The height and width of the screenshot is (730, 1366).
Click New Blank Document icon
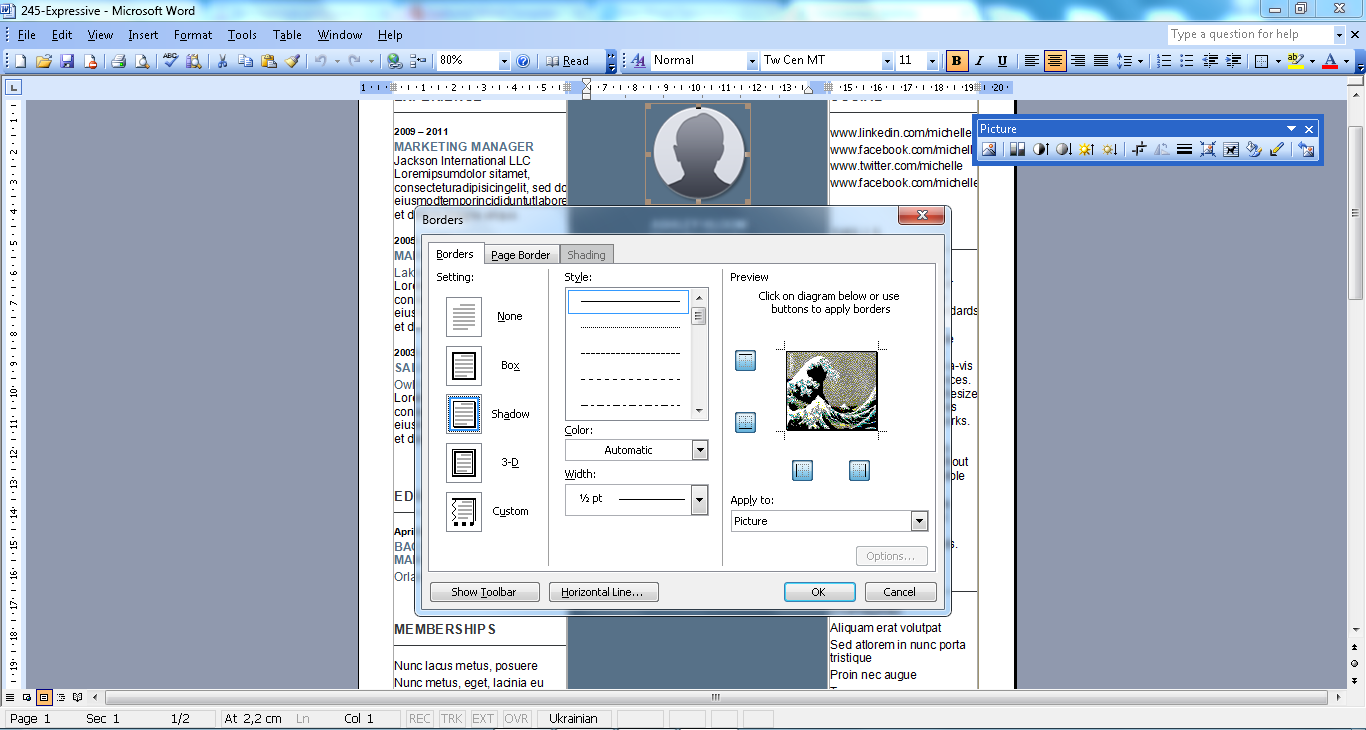21,61
